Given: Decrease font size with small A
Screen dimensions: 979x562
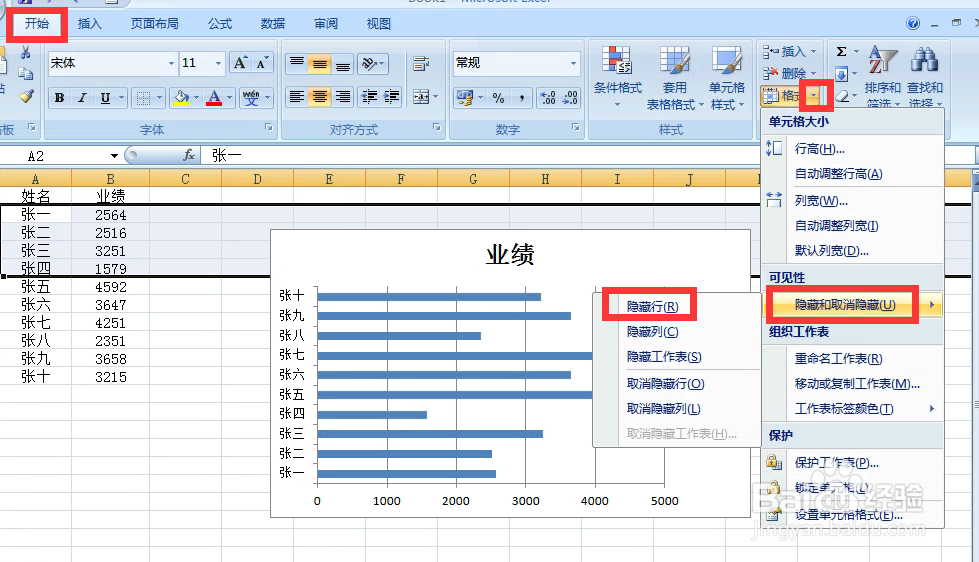Looking at the screenshot, I should pos(262,62).
